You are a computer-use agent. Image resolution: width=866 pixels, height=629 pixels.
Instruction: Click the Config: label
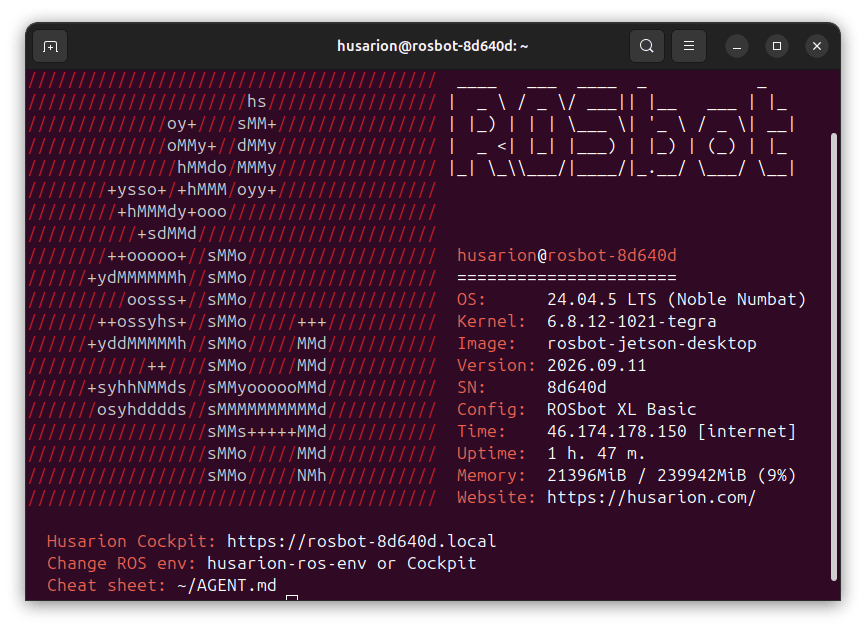492,409
